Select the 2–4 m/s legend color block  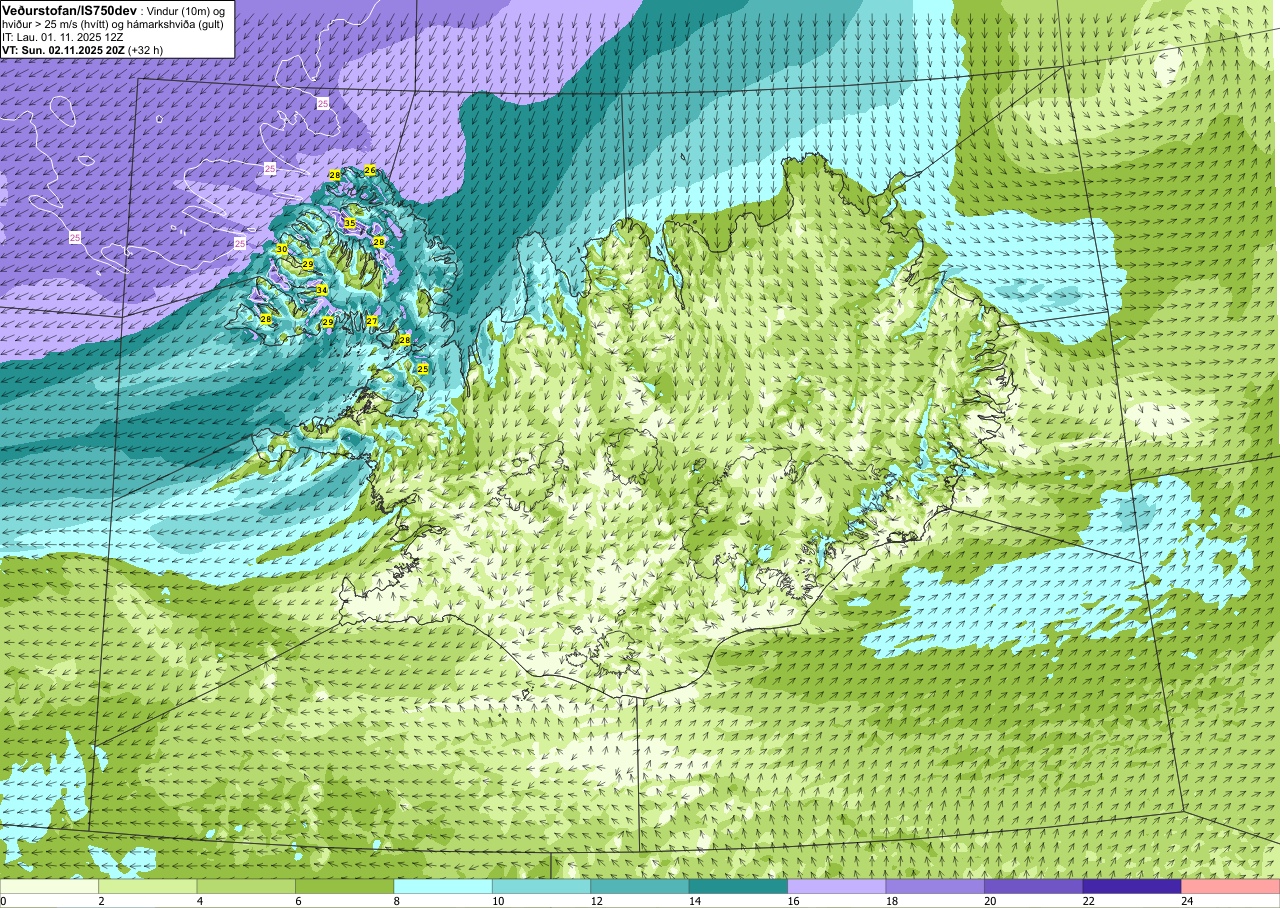pos(148,886)
